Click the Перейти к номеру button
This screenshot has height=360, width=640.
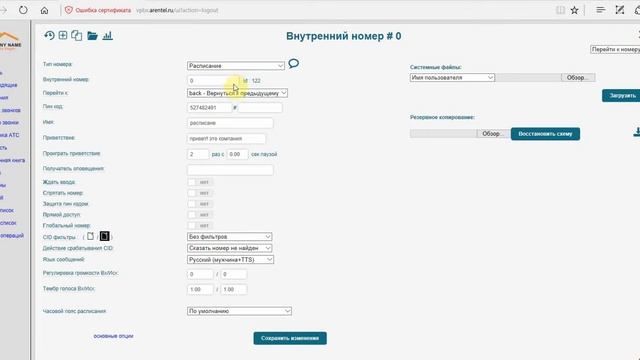[x=616, y=49]
